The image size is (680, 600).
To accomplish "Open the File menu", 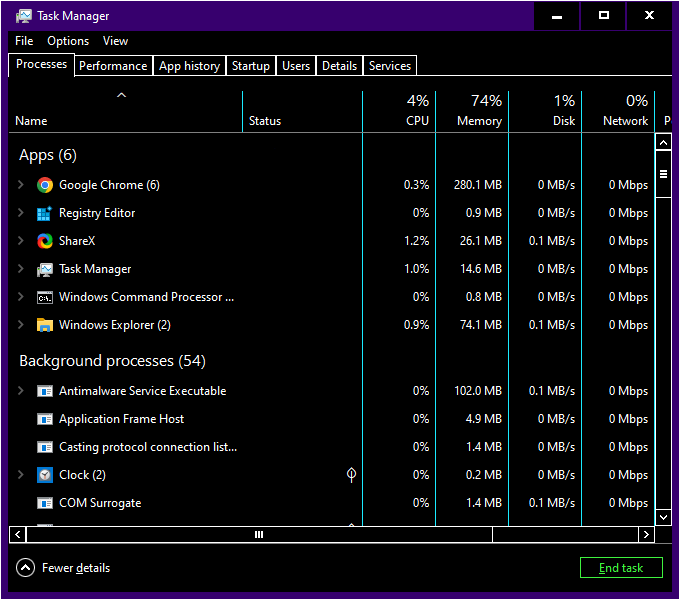I will point(24,41).
